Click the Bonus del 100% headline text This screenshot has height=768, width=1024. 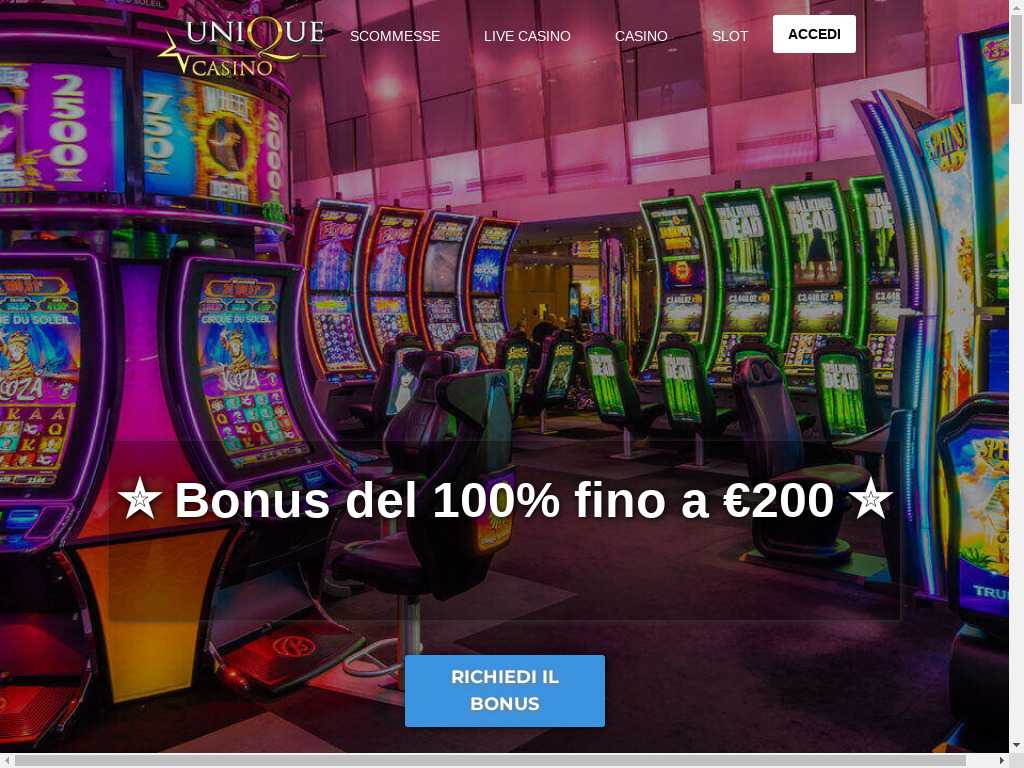(505, 500)
